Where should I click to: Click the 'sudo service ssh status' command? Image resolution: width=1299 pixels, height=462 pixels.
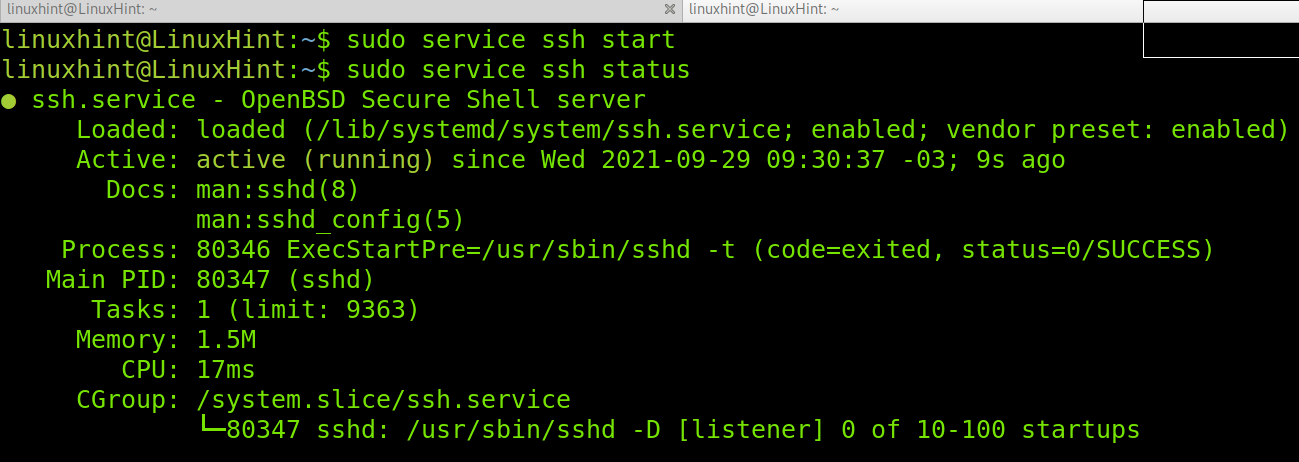(x=517, y=71)
